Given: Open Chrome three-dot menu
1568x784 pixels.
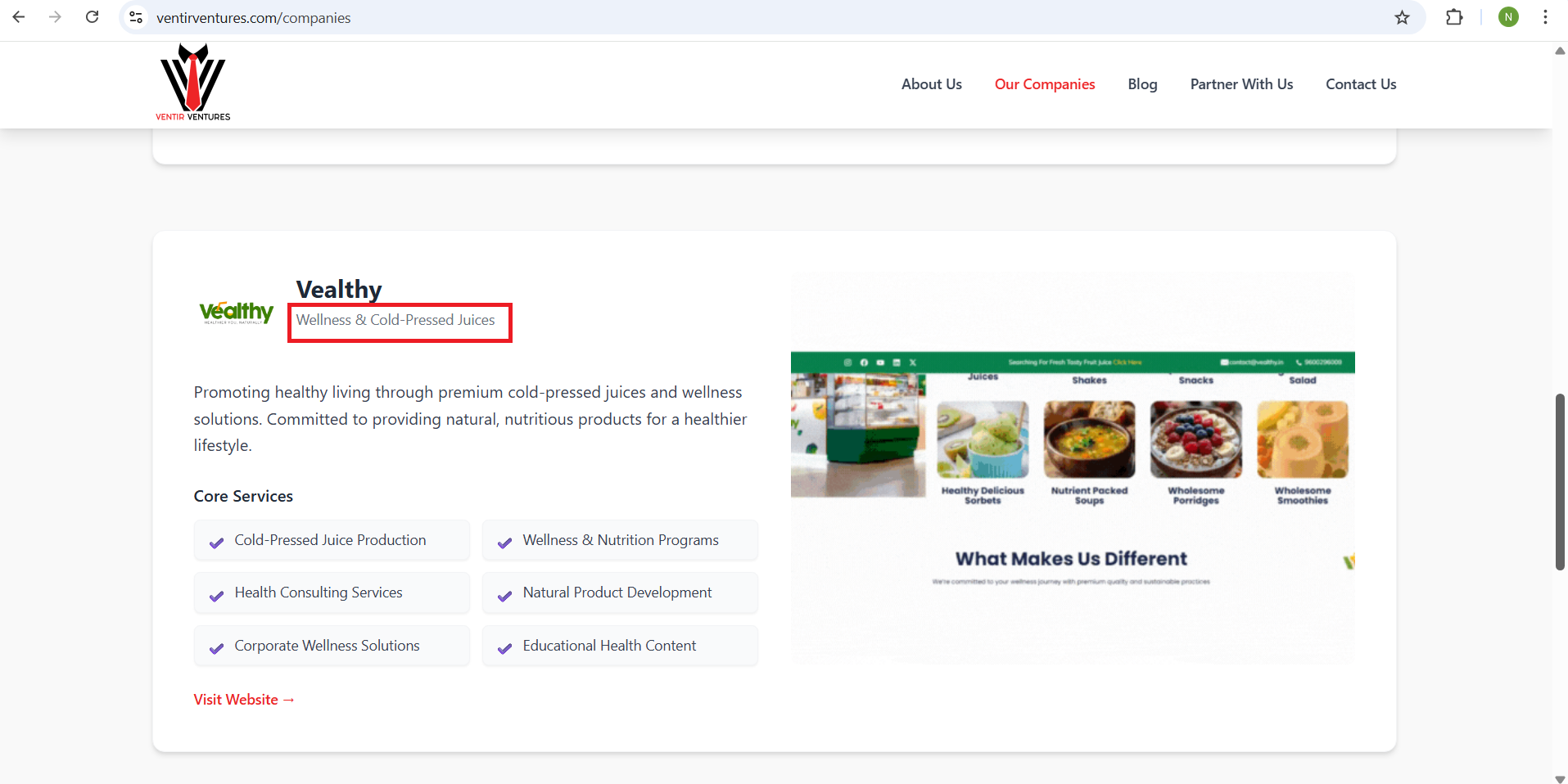Looking at the screenshot, I should (x=1545, y=17).
